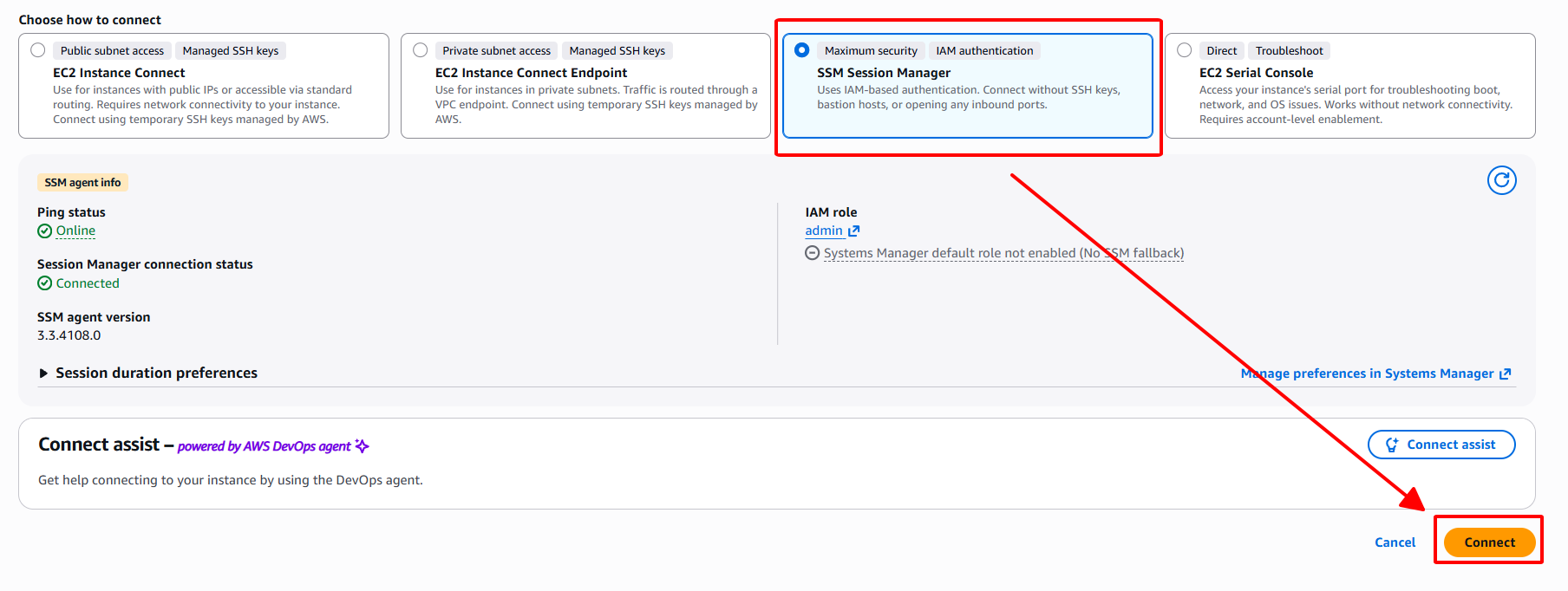Open the admin IAM role link

824,231
